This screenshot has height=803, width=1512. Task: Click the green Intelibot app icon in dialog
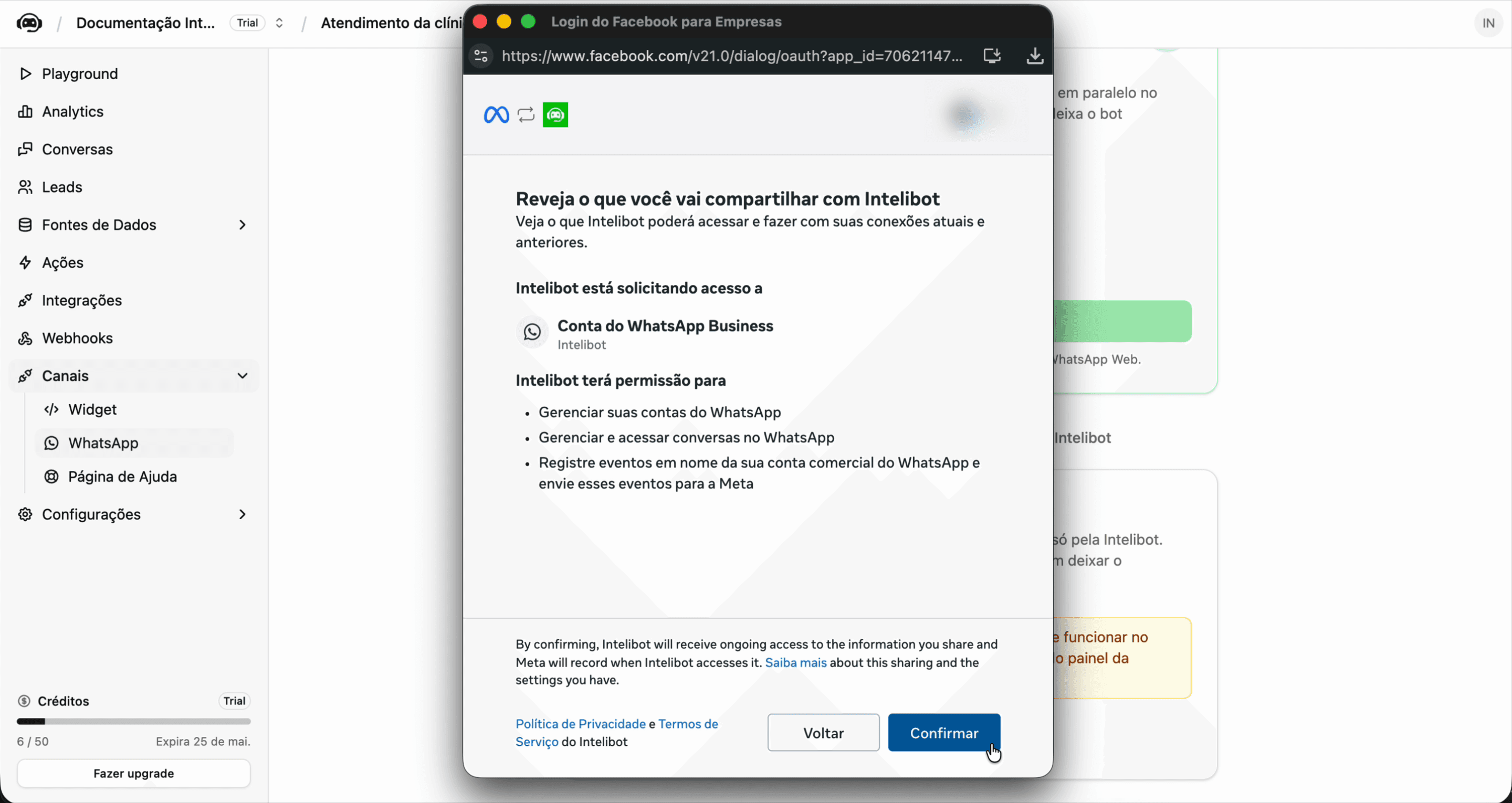point(555,114)
